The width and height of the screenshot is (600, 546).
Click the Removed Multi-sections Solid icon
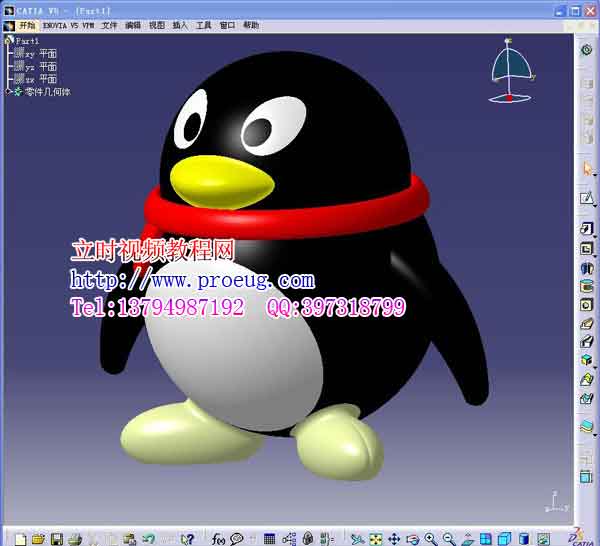(x=586, y=398)
